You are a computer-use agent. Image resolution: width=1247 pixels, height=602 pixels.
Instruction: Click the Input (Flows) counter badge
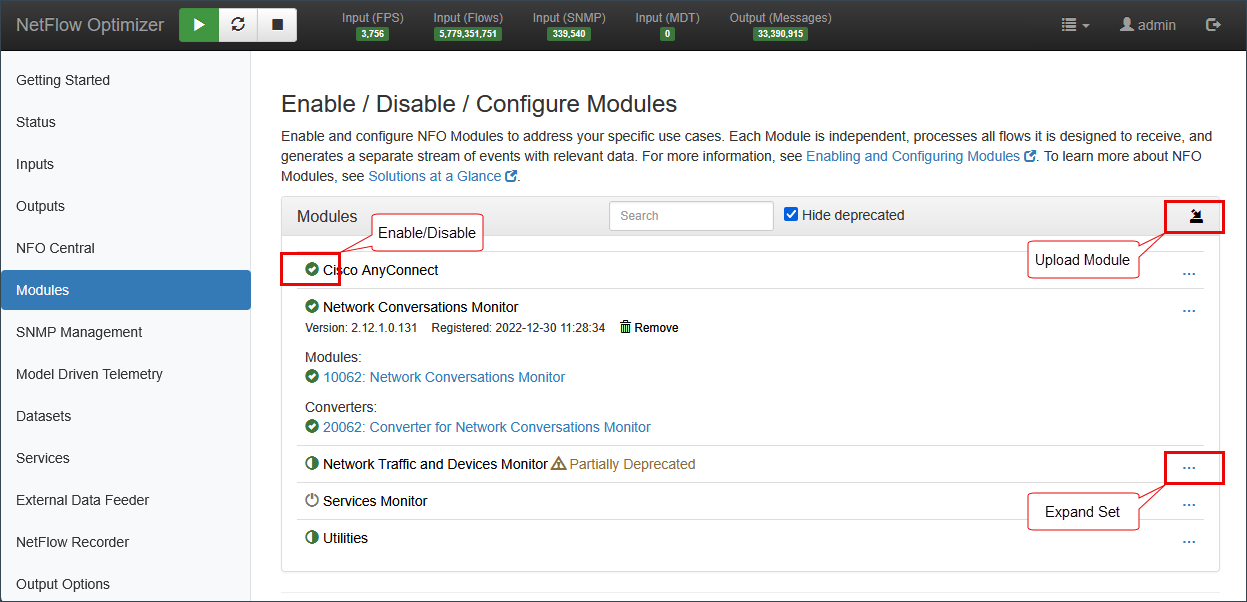468,34
